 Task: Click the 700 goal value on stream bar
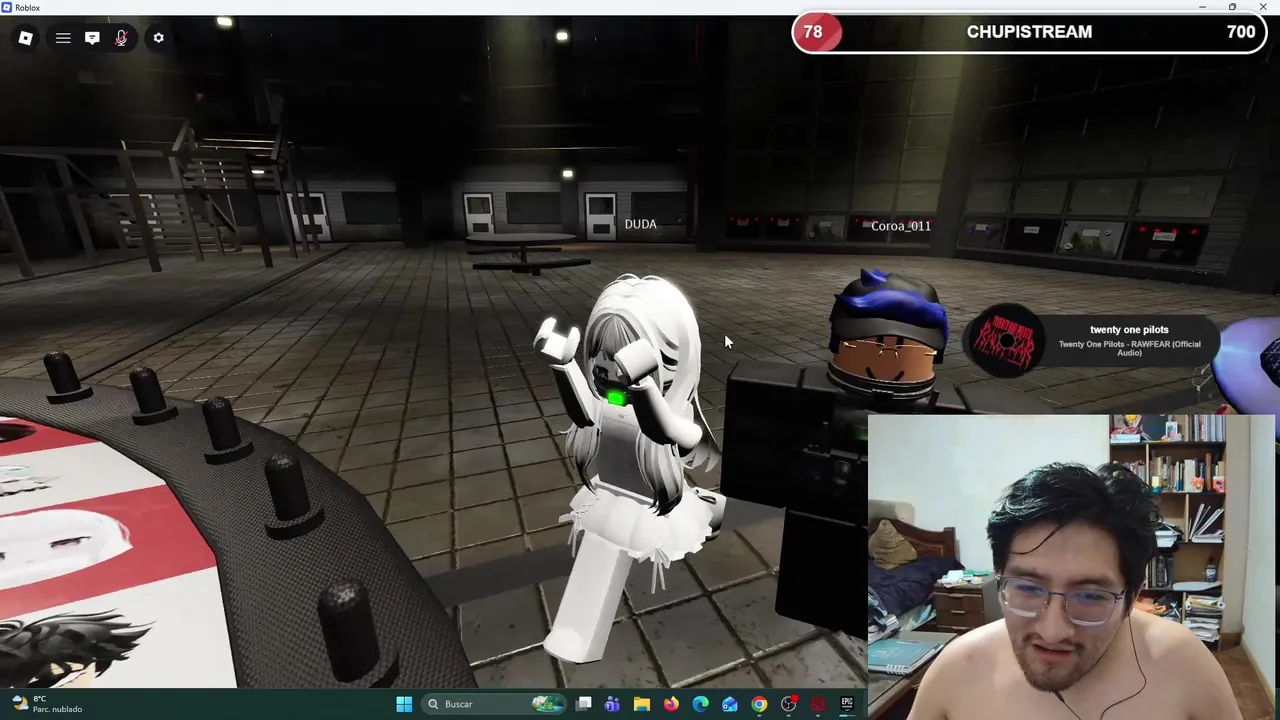[x=1241, y=32]
